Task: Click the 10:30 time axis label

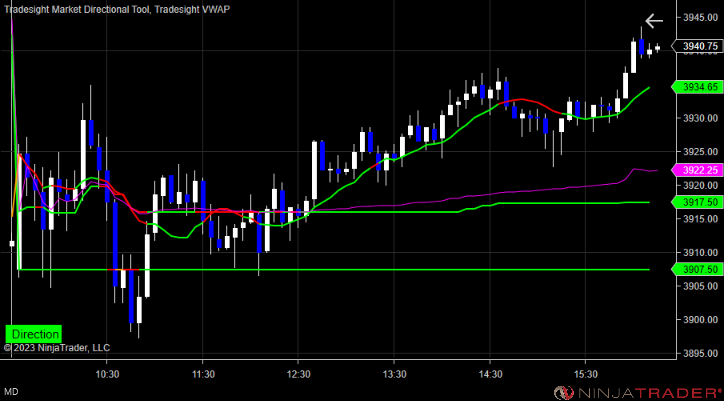Action: [107, 374]
